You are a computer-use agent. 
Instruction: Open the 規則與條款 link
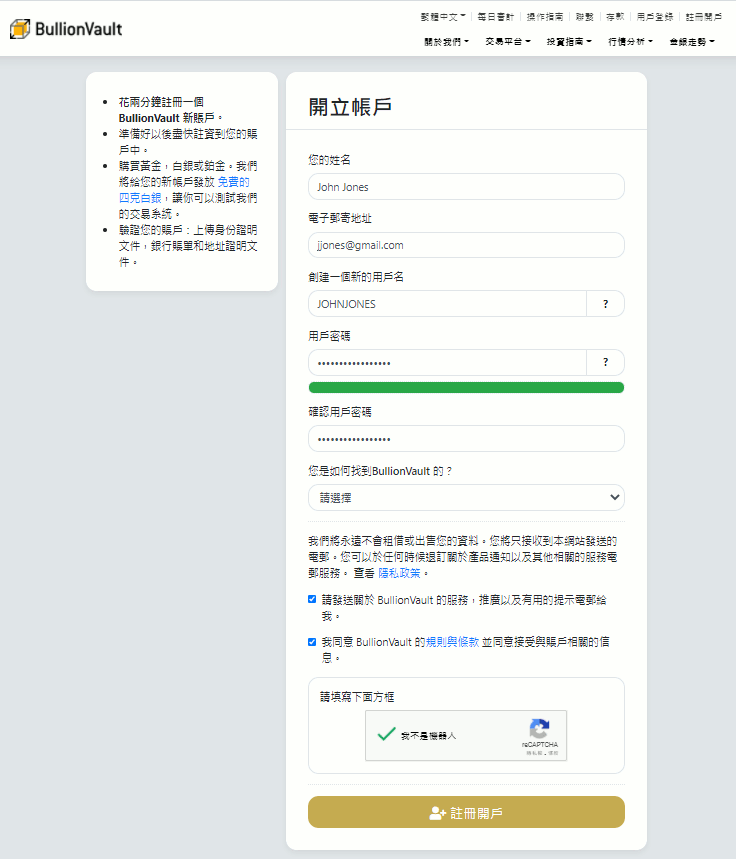pos(452,642)
